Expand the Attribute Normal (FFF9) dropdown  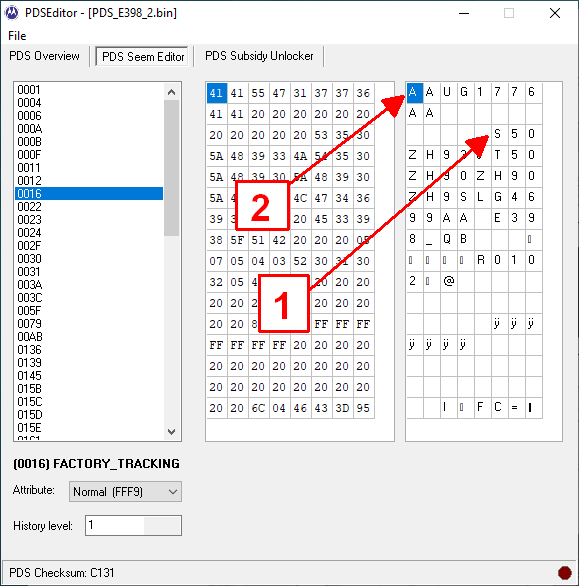coord(125,491)
